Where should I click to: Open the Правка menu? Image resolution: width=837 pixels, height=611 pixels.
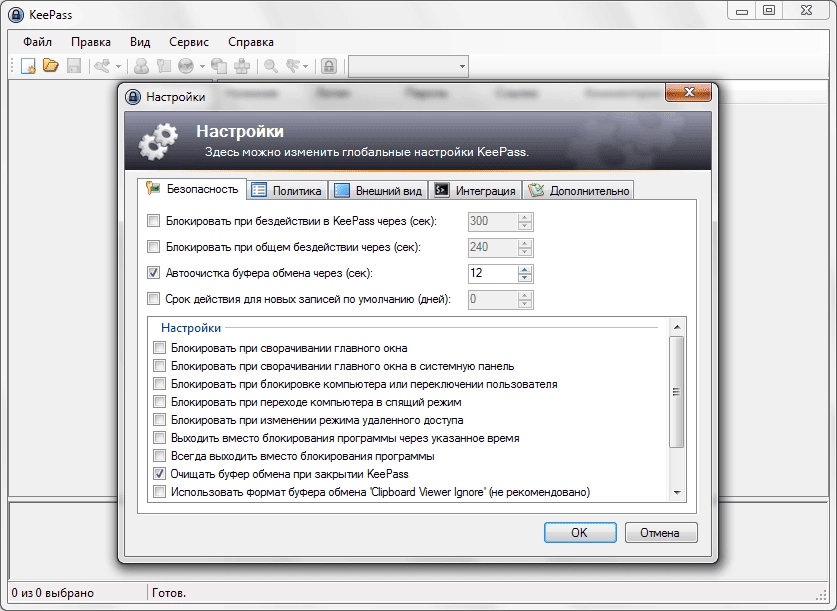pos(91,42)
